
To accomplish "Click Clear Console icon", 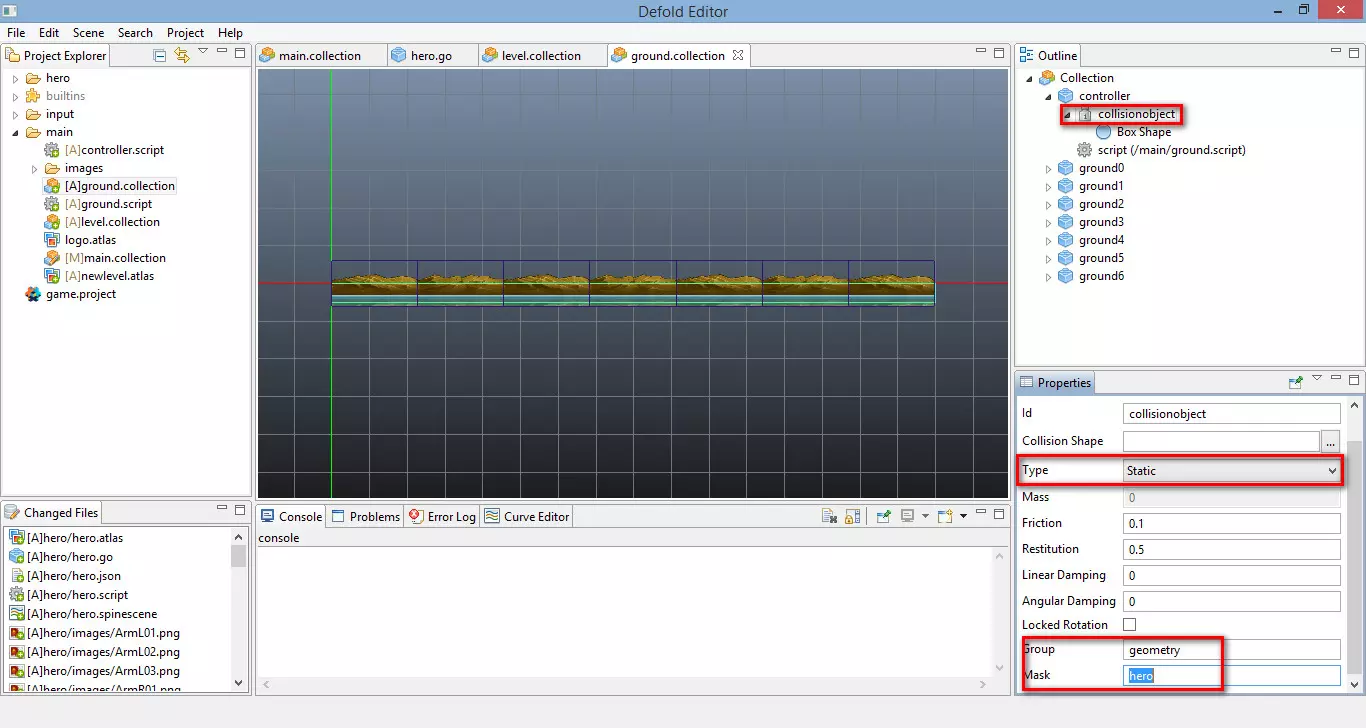I will [829, 516].
